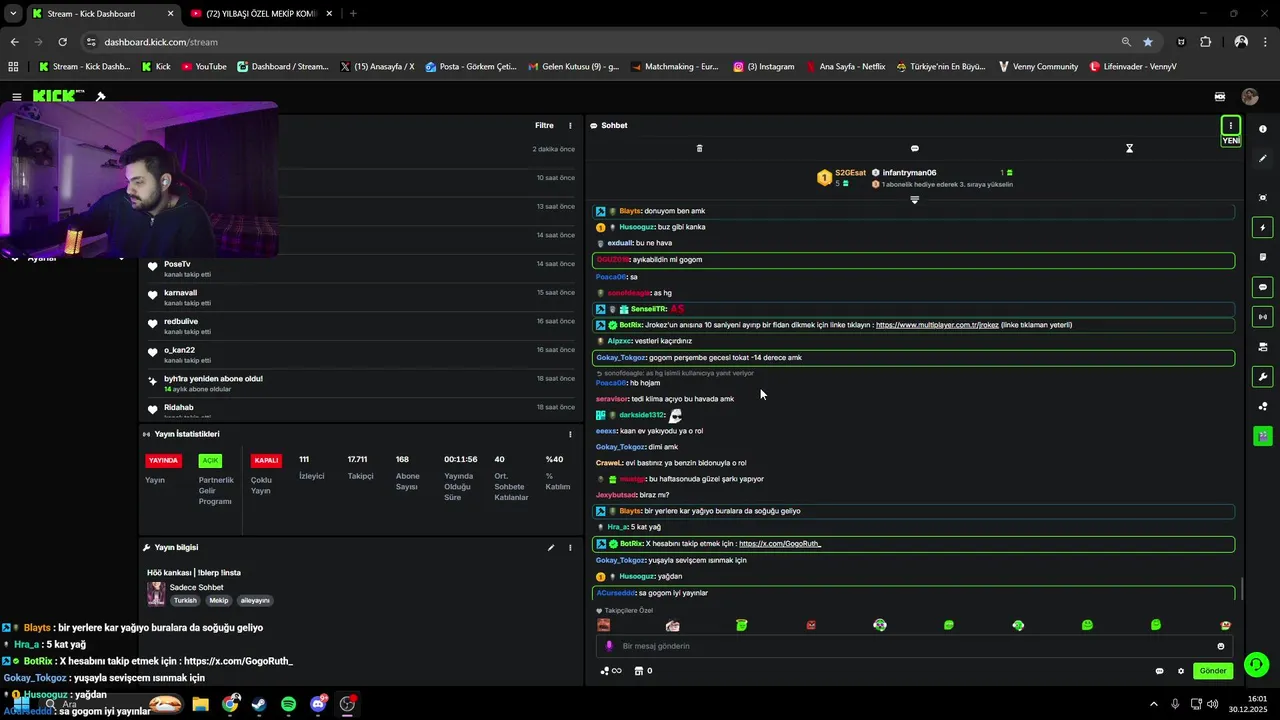The height and width of the screenshot is (720, 1280).
Task: Open the pencil edit icon in right sidebar
Action: [1263, 158]
